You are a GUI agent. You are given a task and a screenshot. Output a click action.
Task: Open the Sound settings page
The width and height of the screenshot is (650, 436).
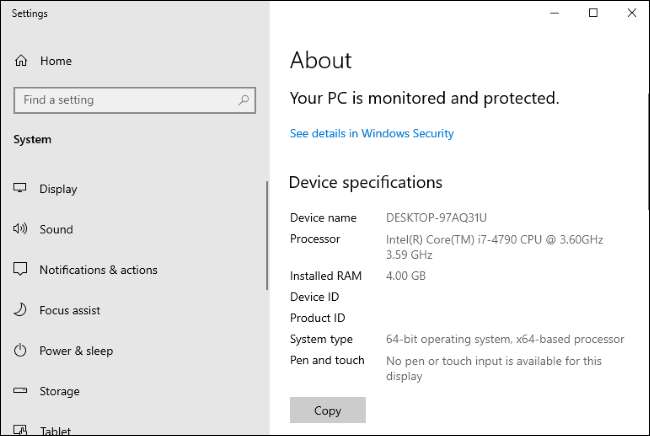click(56, 229)
